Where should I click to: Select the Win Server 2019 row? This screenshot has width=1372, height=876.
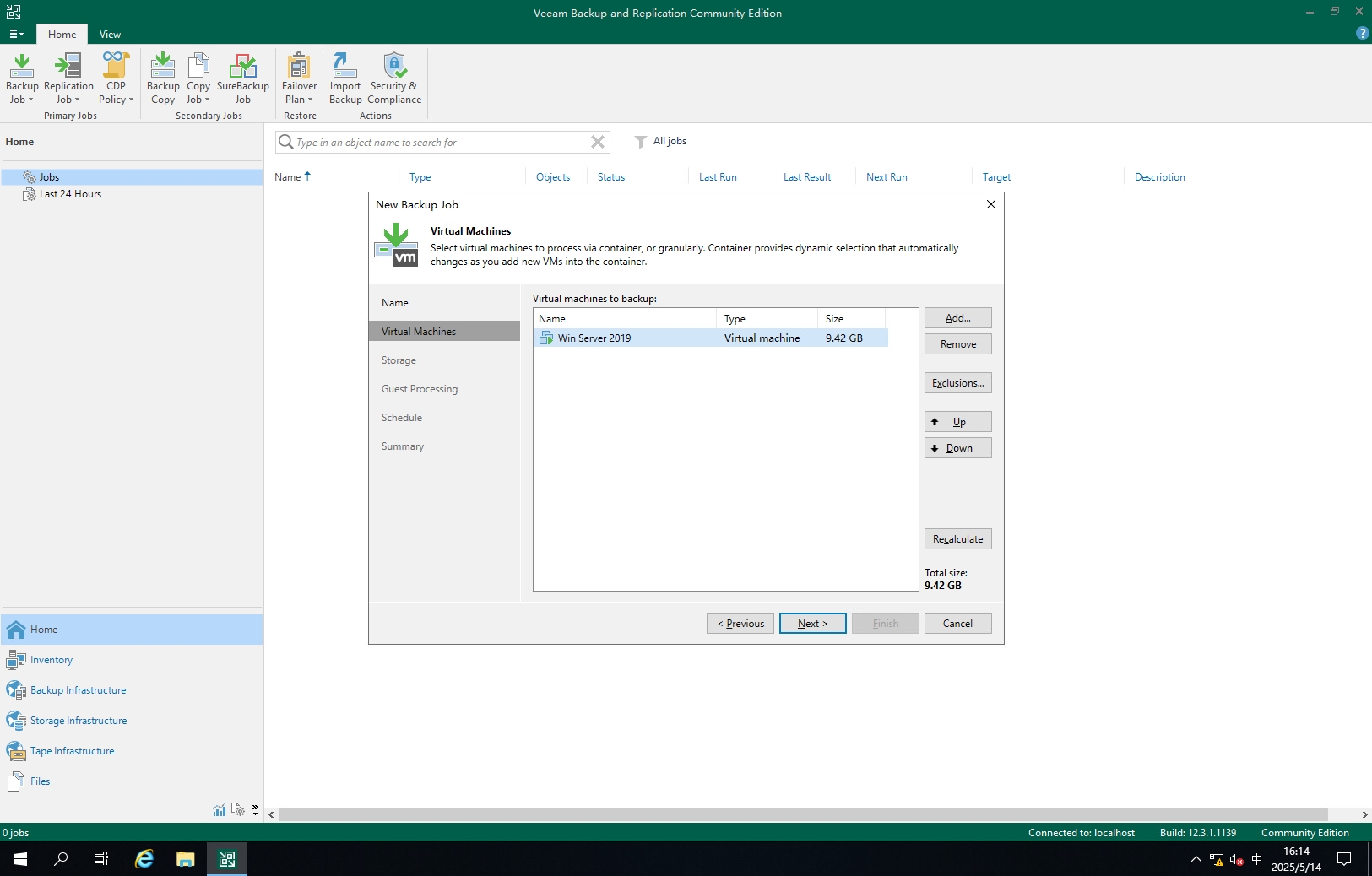[x=594, y=338]
